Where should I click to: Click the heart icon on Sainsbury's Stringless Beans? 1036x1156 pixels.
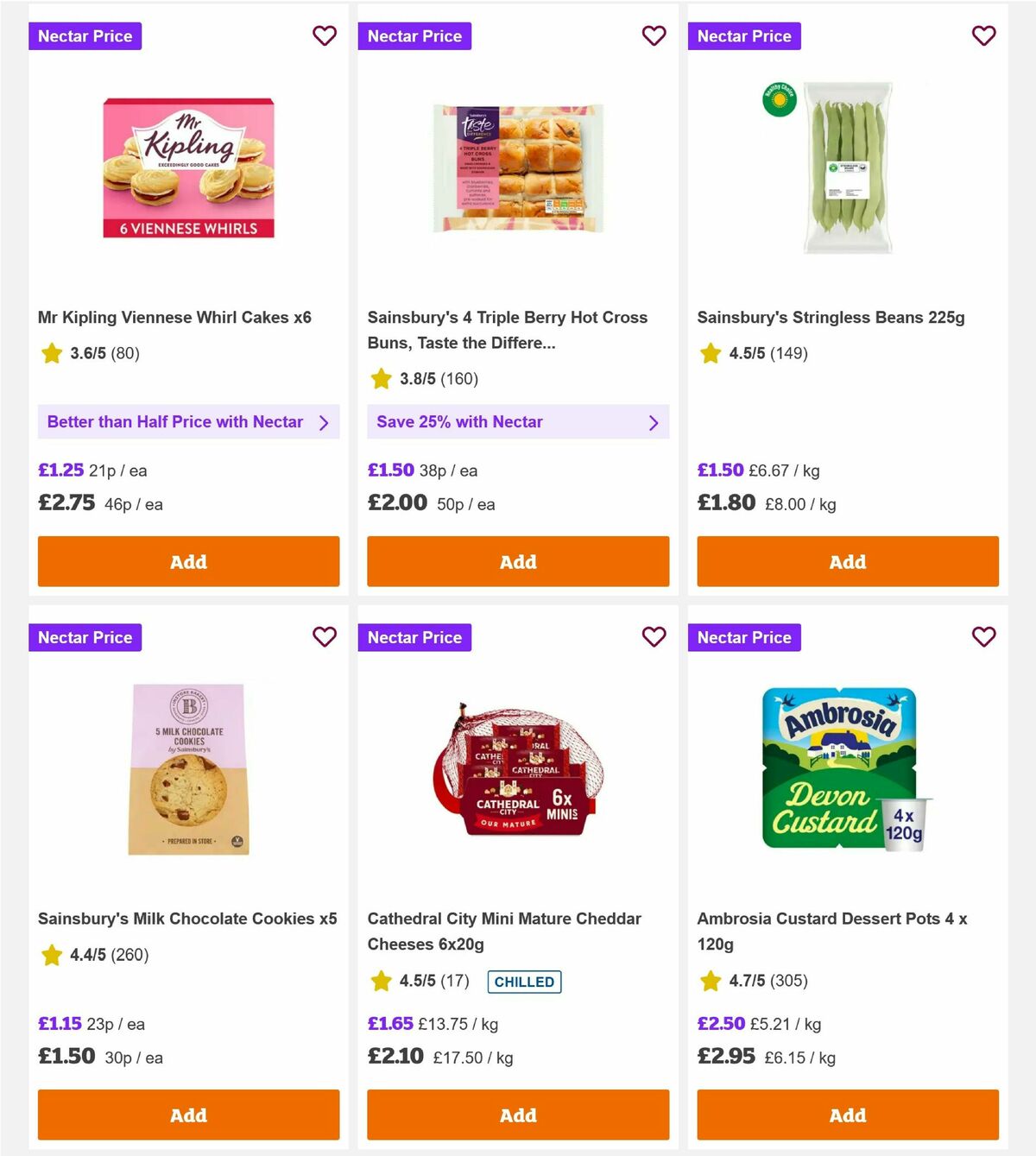point(983,35)
